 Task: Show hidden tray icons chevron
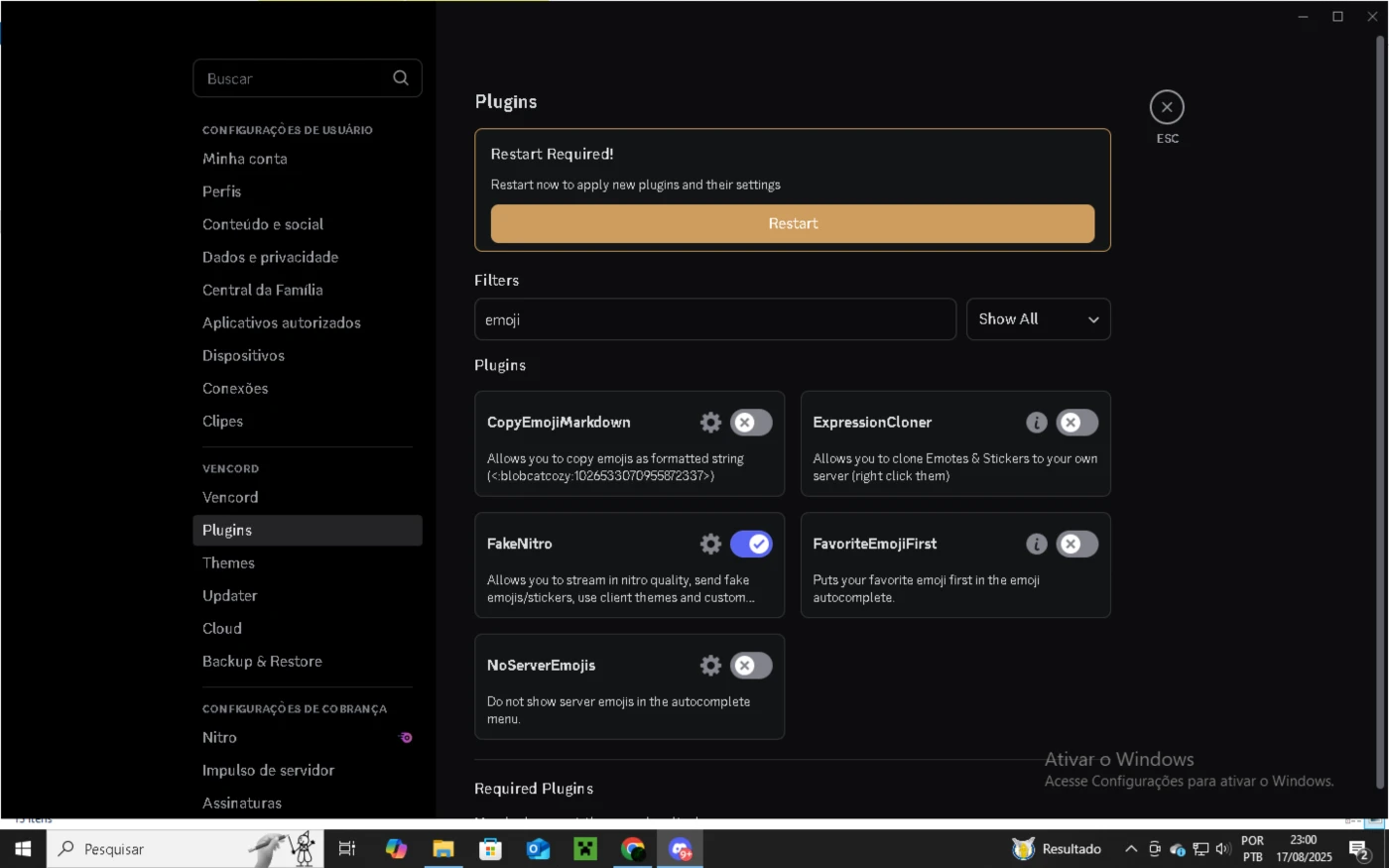(x=1131, y=849)
